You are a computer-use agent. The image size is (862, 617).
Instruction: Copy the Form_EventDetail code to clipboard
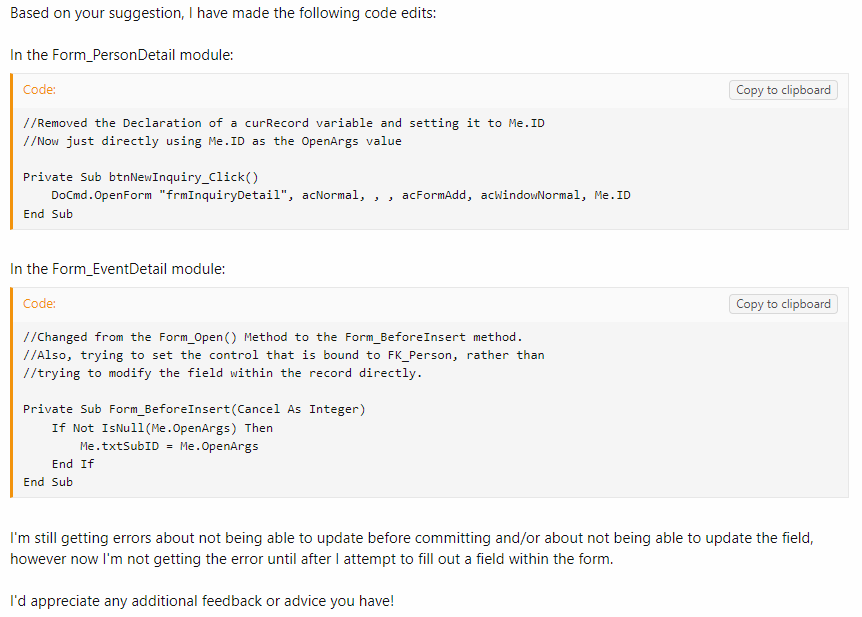click(783, 304)
